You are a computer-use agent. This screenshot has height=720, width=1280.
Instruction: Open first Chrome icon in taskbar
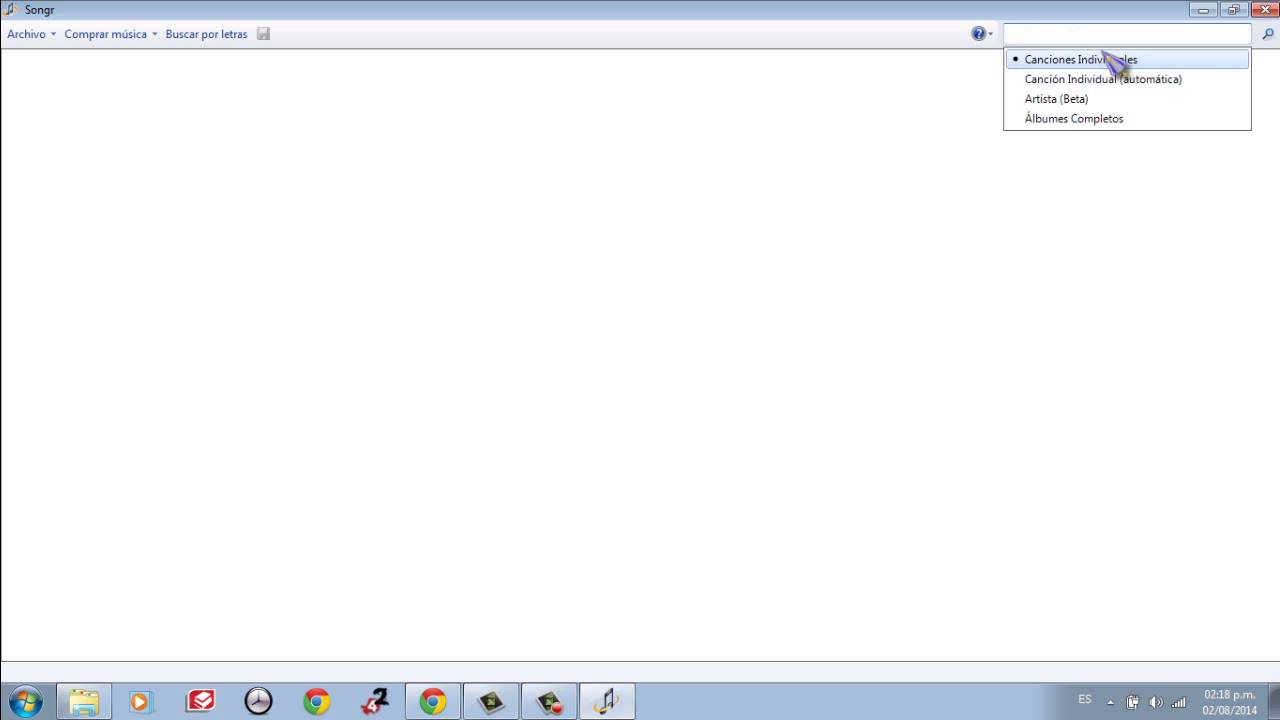coord(316,702)
